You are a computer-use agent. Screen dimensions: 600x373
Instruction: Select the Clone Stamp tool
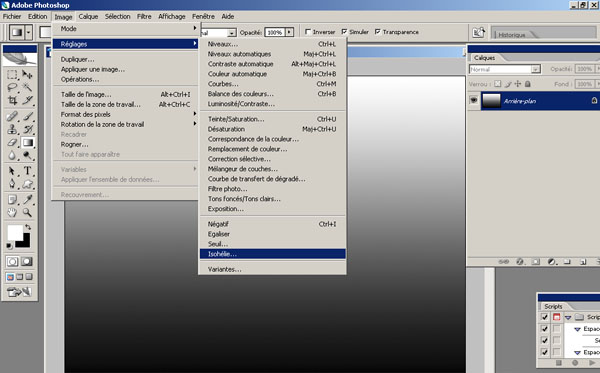12,129
